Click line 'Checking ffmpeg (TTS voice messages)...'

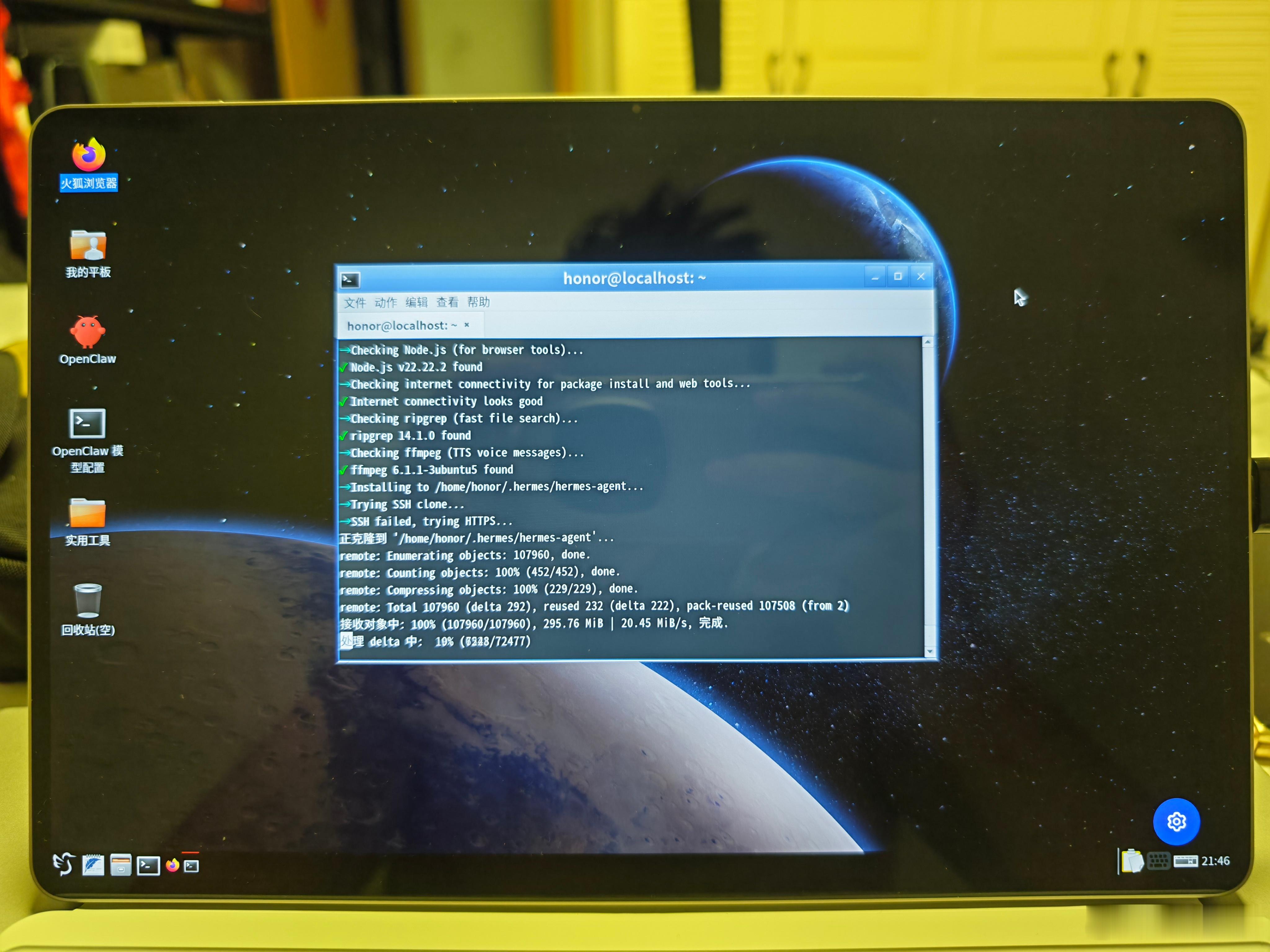point(467,453)
